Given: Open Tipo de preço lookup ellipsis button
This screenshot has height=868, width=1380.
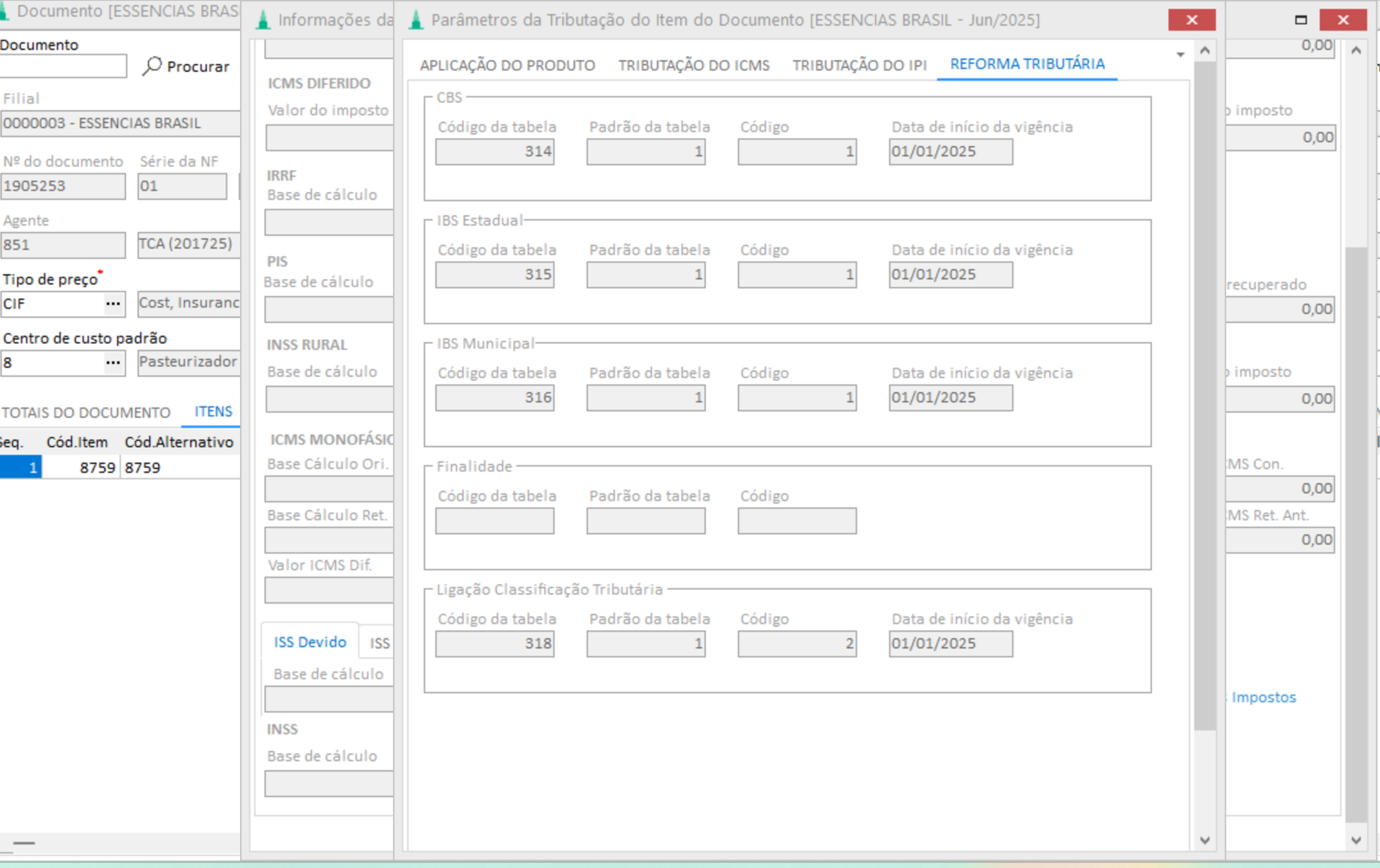Looking at the screenshot, I should pos(113,304).
